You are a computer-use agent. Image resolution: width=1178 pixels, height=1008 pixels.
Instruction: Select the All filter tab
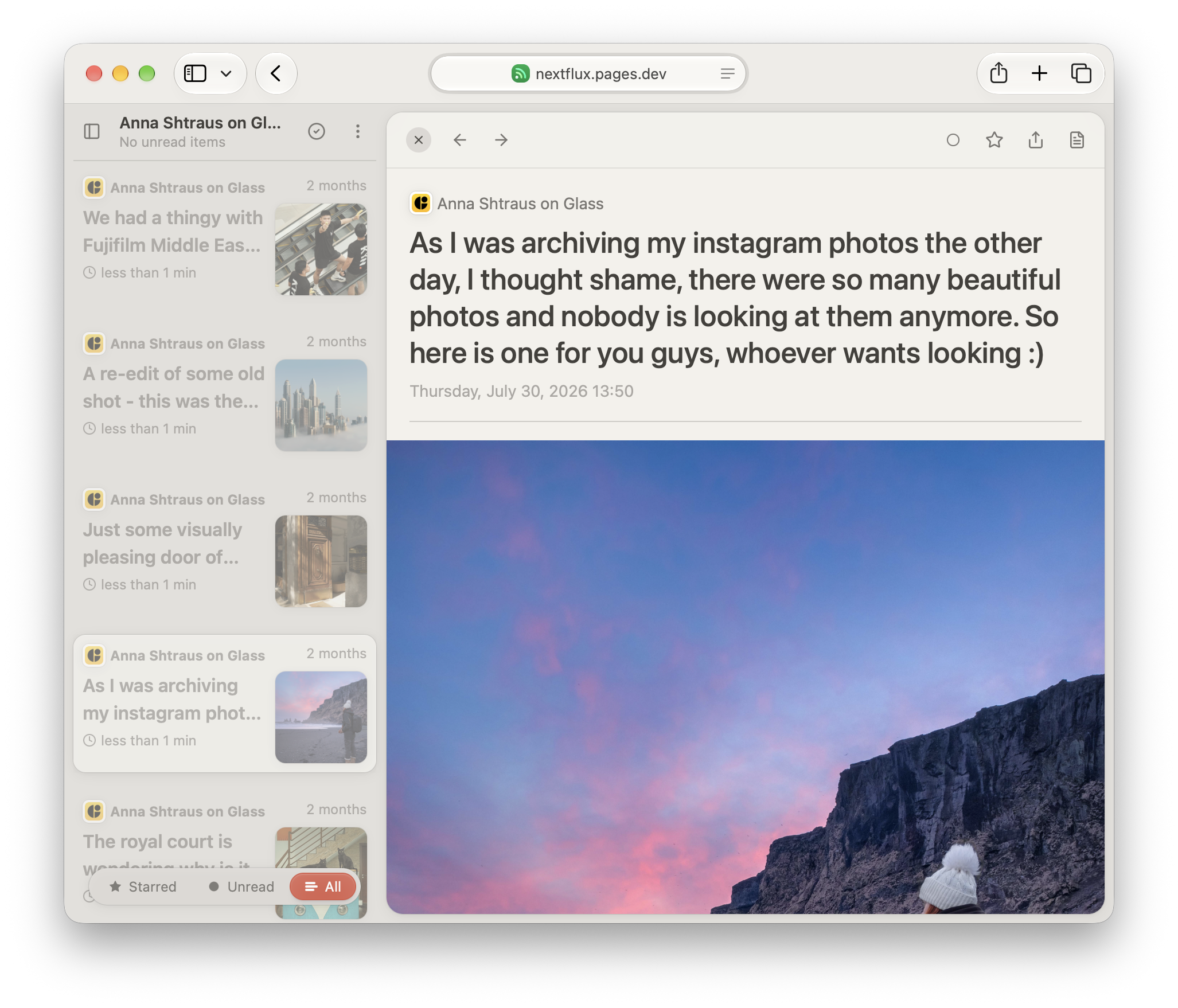pyautogui.click(x=323, y=887)
